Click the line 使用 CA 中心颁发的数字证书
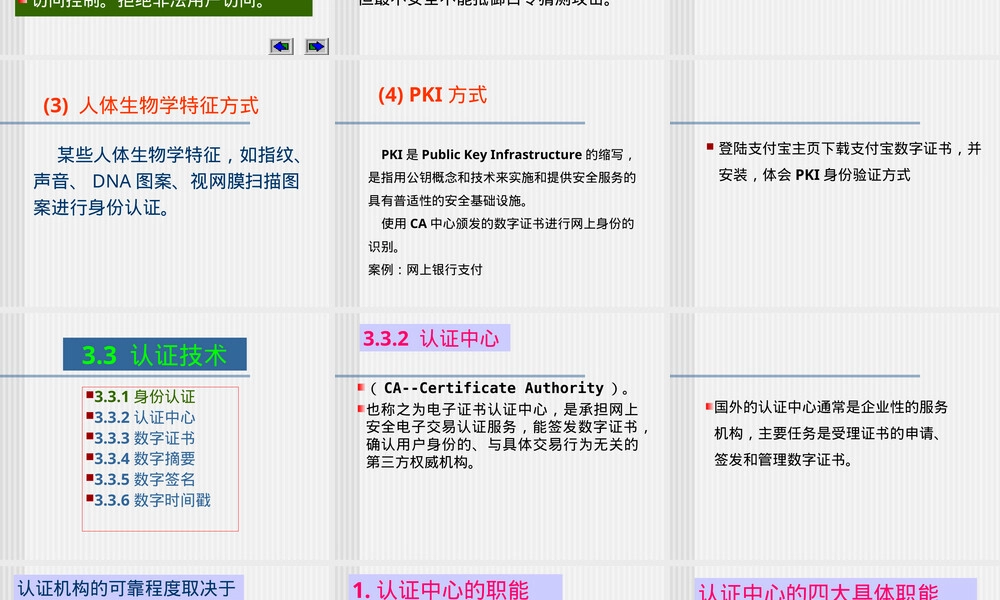Viewport: 1000px width, 600px height. click(x=508, y=224)
